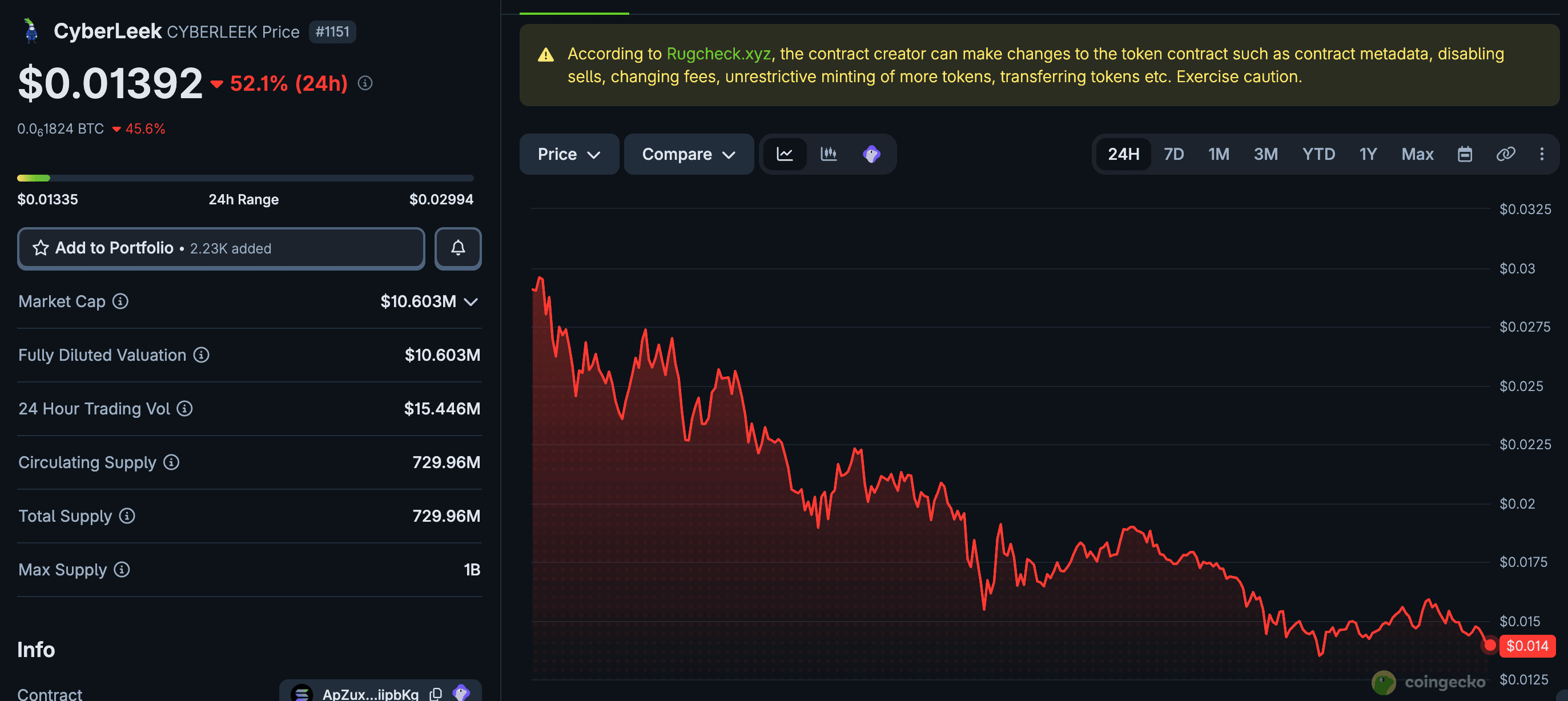Click the Max Supply 1B value
The height and width of the screenshot is (701, 1568).
click(x=472, y=570)
